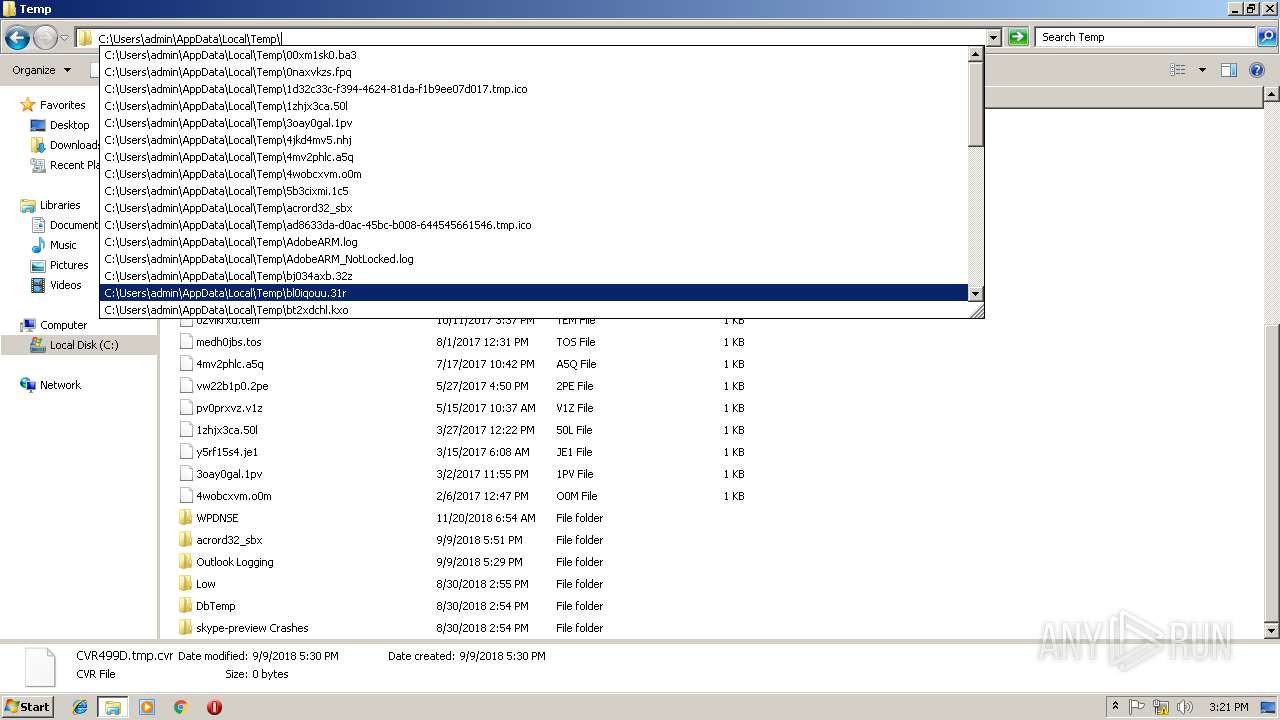Viewport: 1280px width, 720px height.
Task: Open Libraries in navigation pane
Action: pyautogui.click(x=60, y=205)
